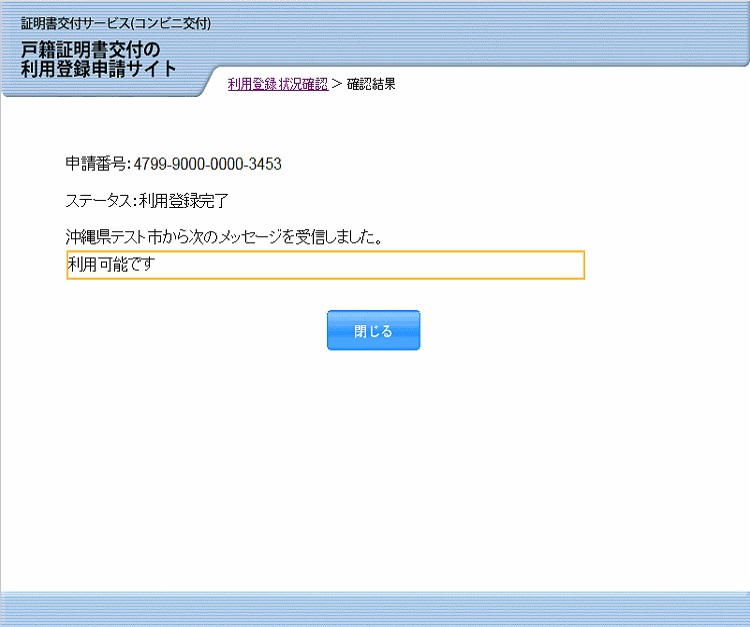Click the 利用登録申請サイト title line

tap(98, 69)
